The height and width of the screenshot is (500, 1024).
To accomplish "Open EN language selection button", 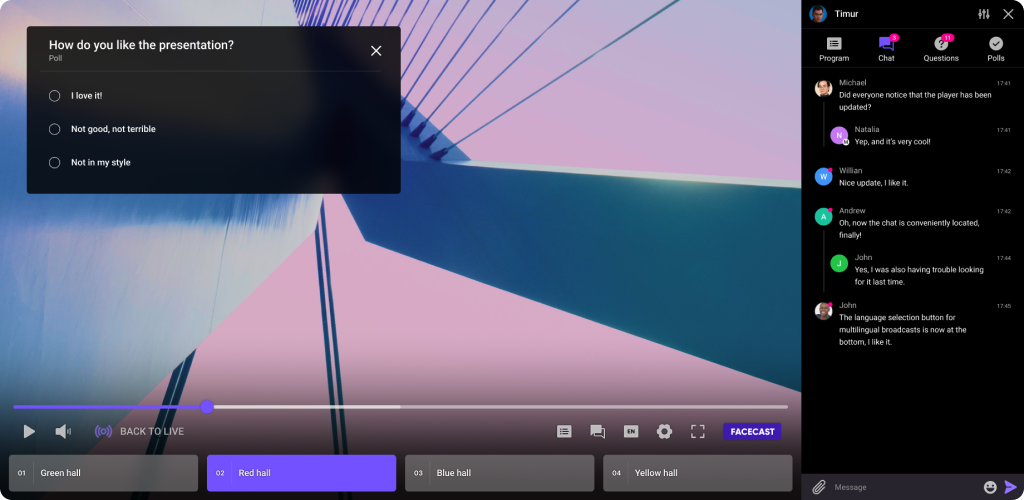I will [x=631, y=431].
